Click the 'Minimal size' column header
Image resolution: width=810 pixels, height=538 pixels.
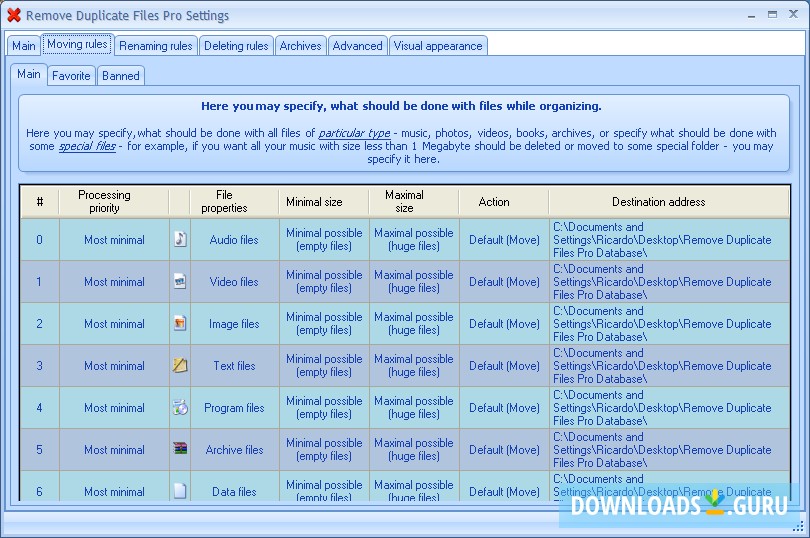[x=324, y=202]
